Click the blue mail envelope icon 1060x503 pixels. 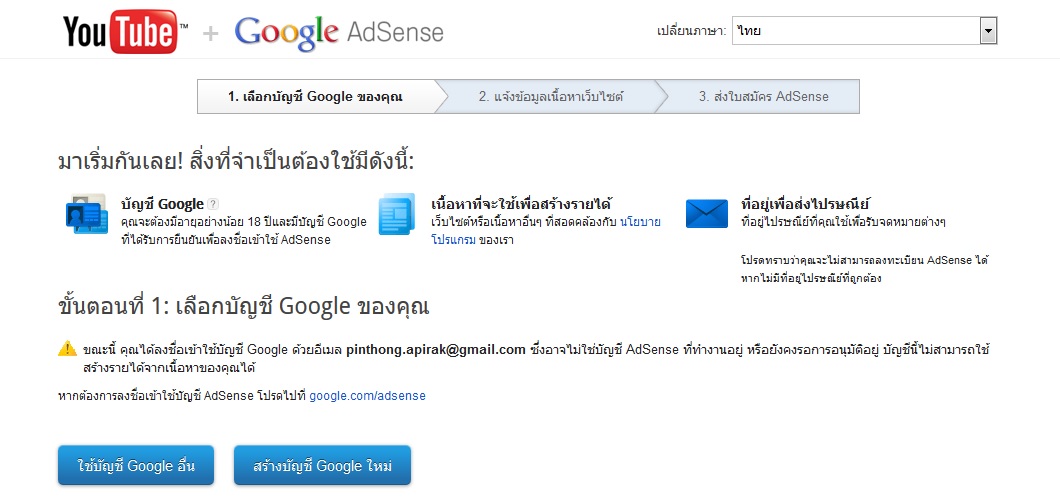point(706,213)
